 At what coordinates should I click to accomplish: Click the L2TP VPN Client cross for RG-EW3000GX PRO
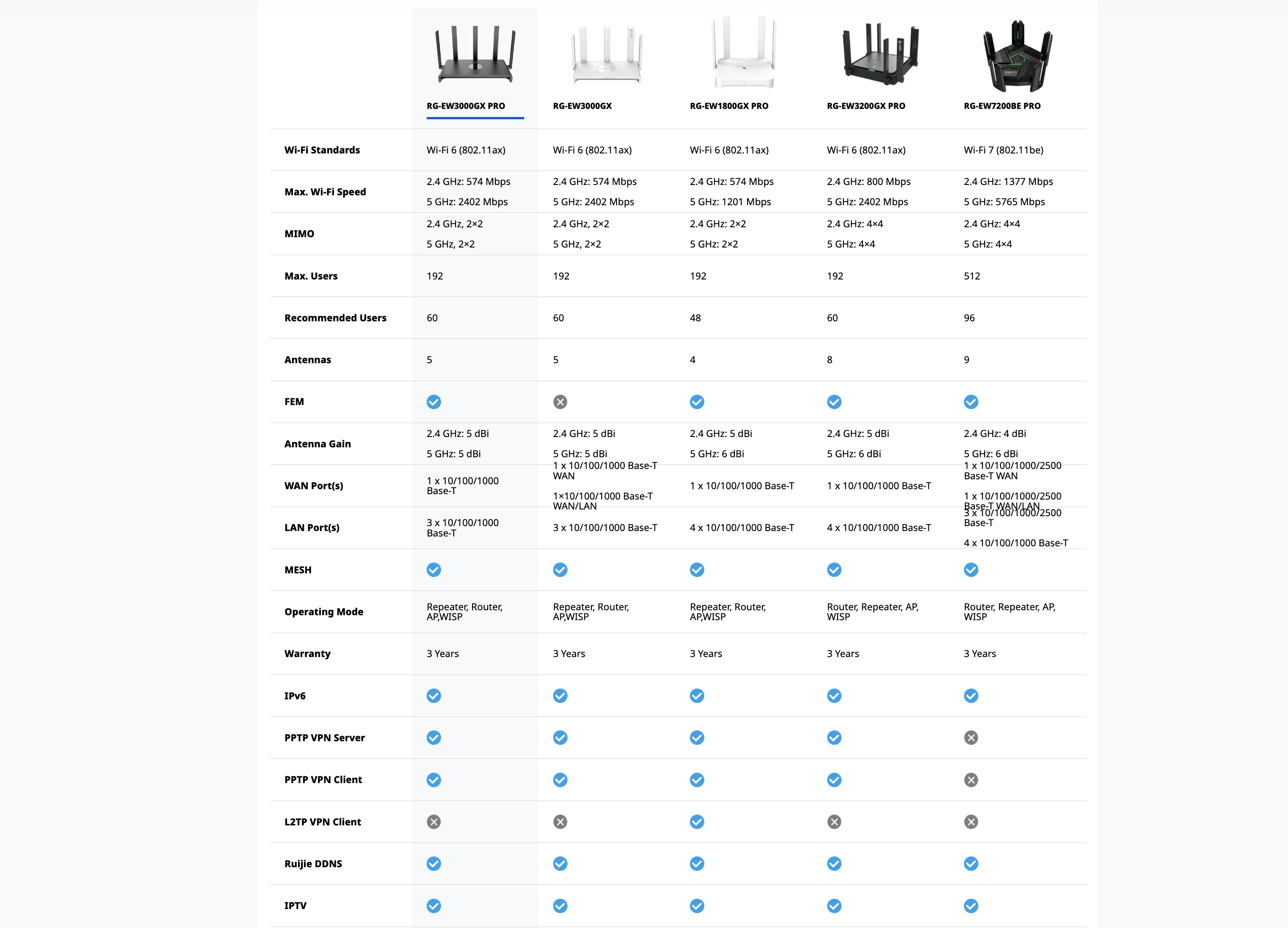coord(433,822)
